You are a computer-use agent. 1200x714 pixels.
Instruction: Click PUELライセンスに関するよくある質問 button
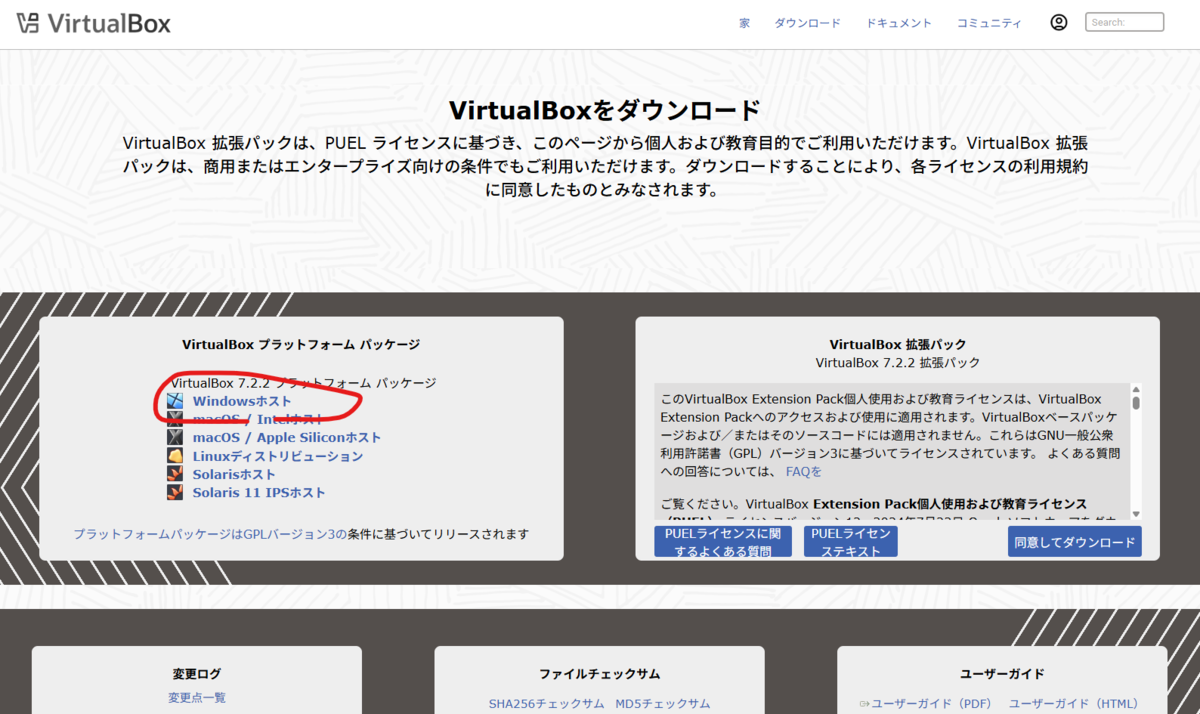[x=722, y=542]
